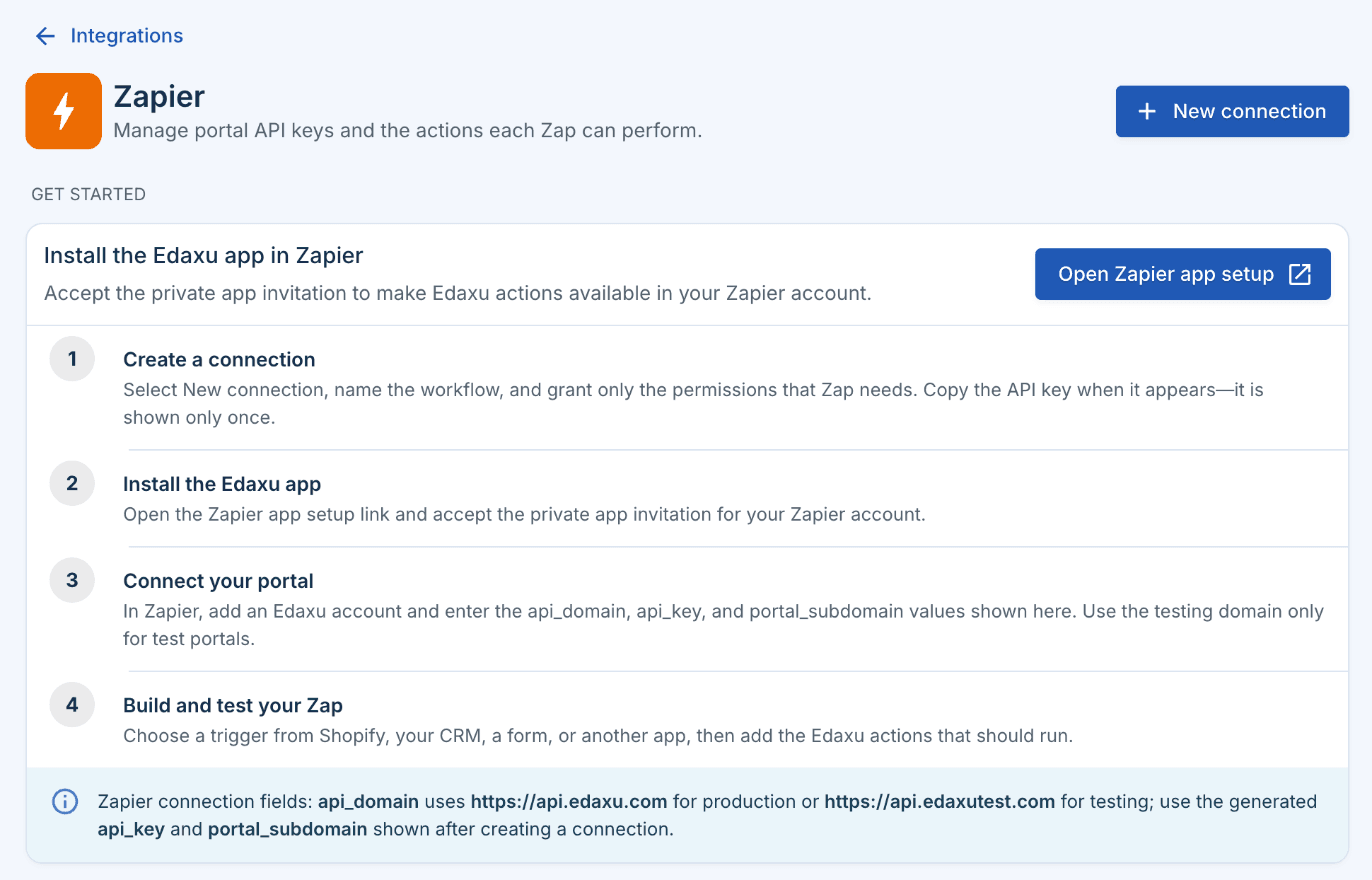Create a New connection
1372x880 pixels.
click(1232, 111)
